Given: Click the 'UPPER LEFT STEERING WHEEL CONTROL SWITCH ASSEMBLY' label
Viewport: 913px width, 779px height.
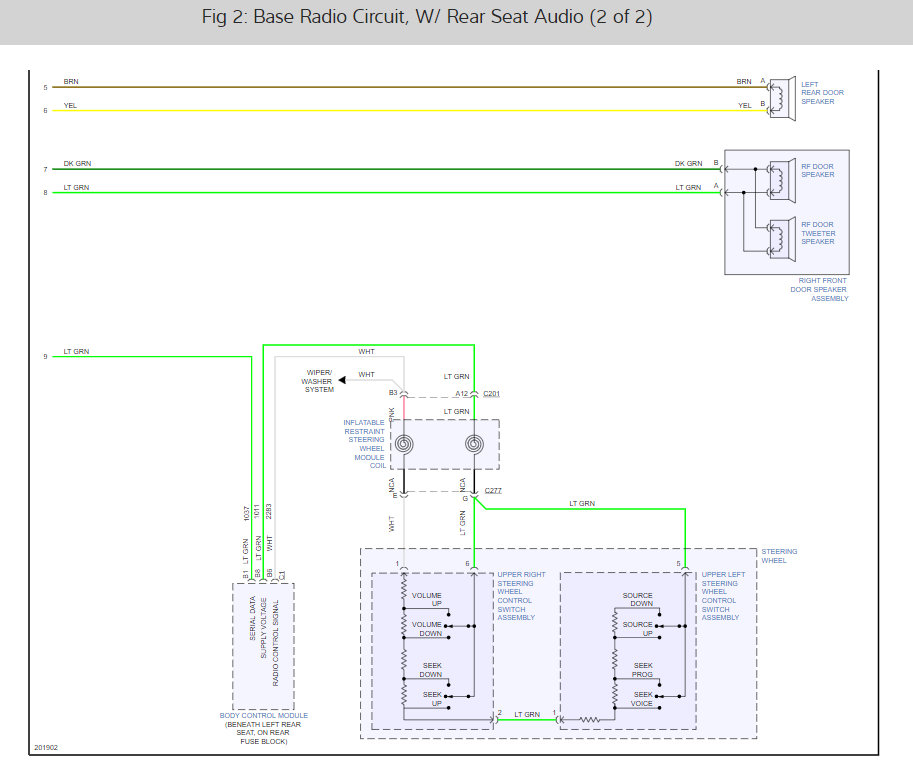Looking at the screenshot, I should pyautogui.click(x=723, y=596).
